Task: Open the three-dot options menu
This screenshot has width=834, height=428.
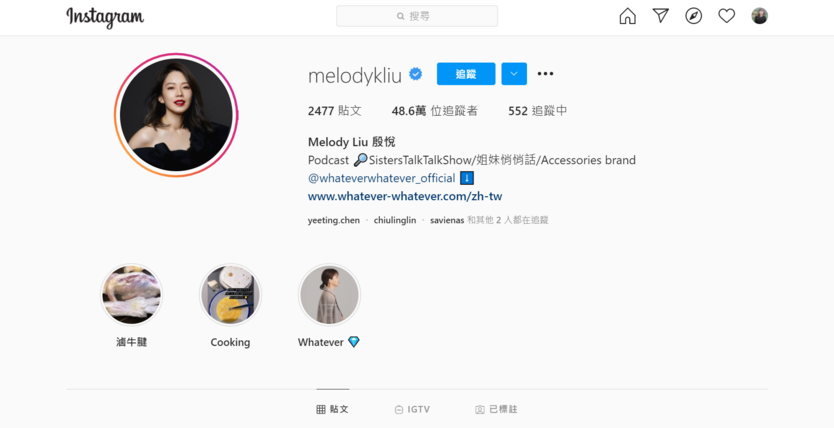Action: (x=545, y=74)
